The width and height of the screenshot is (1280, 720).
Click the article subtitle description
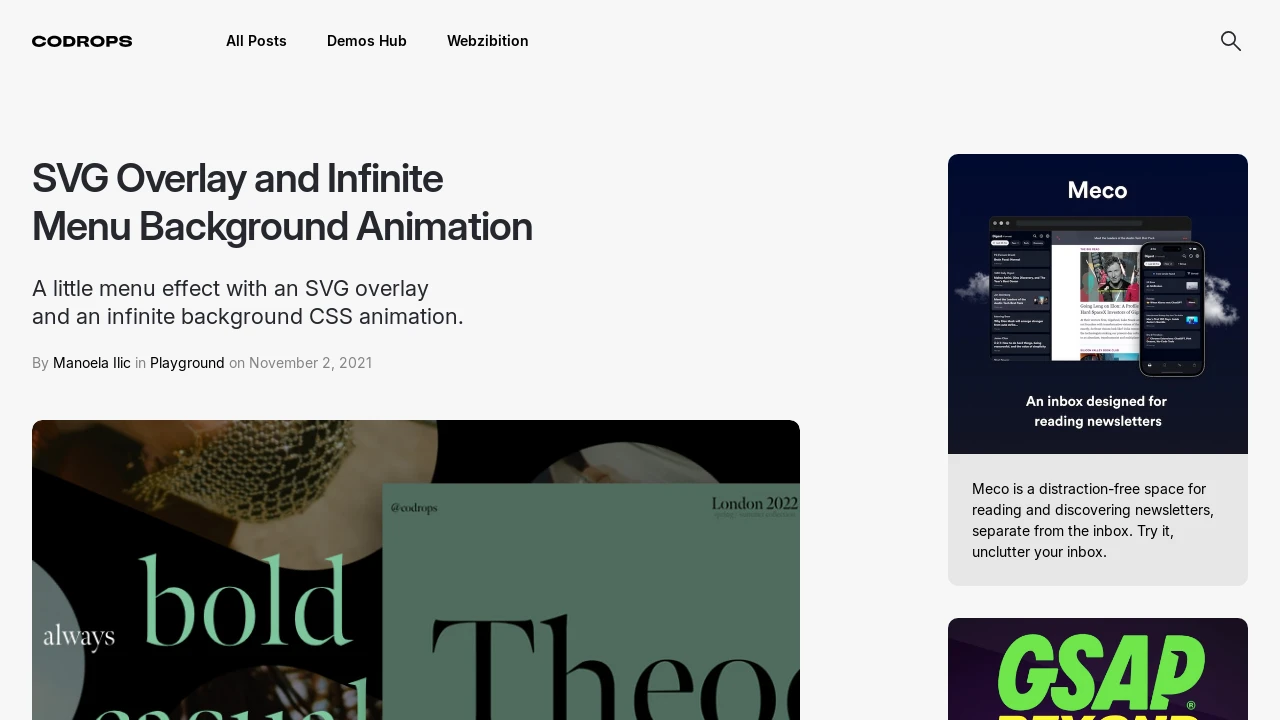point(248,303)
